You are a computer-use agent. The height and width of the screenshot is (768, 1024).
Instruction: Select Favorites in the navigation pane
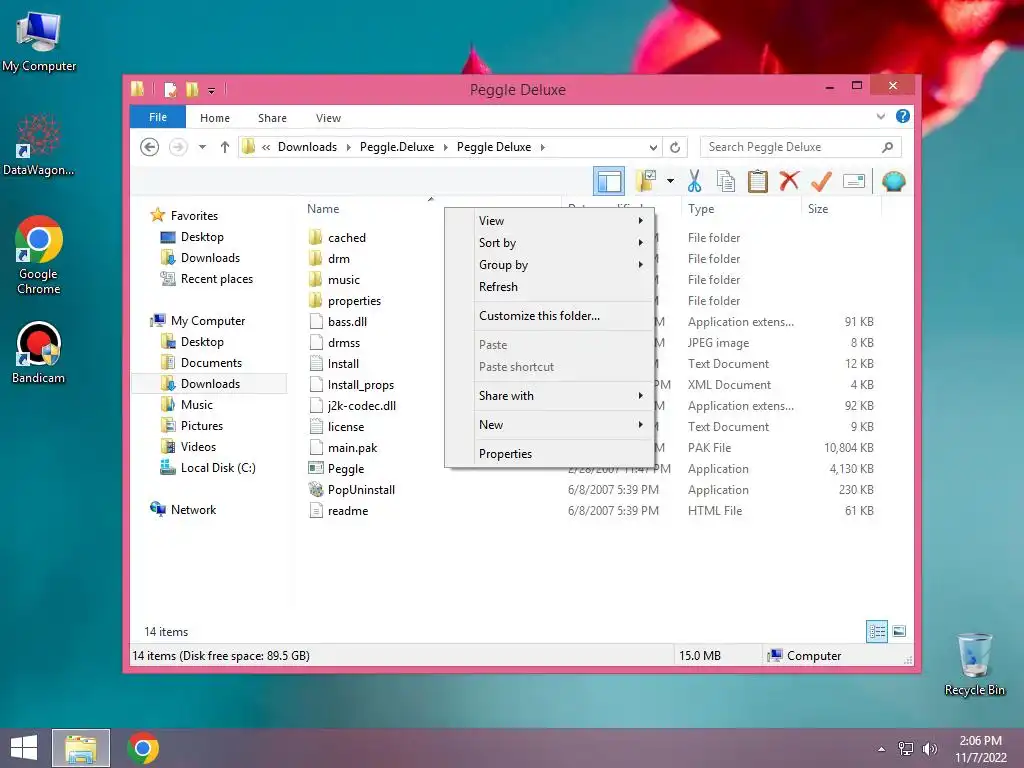point(194,216)
